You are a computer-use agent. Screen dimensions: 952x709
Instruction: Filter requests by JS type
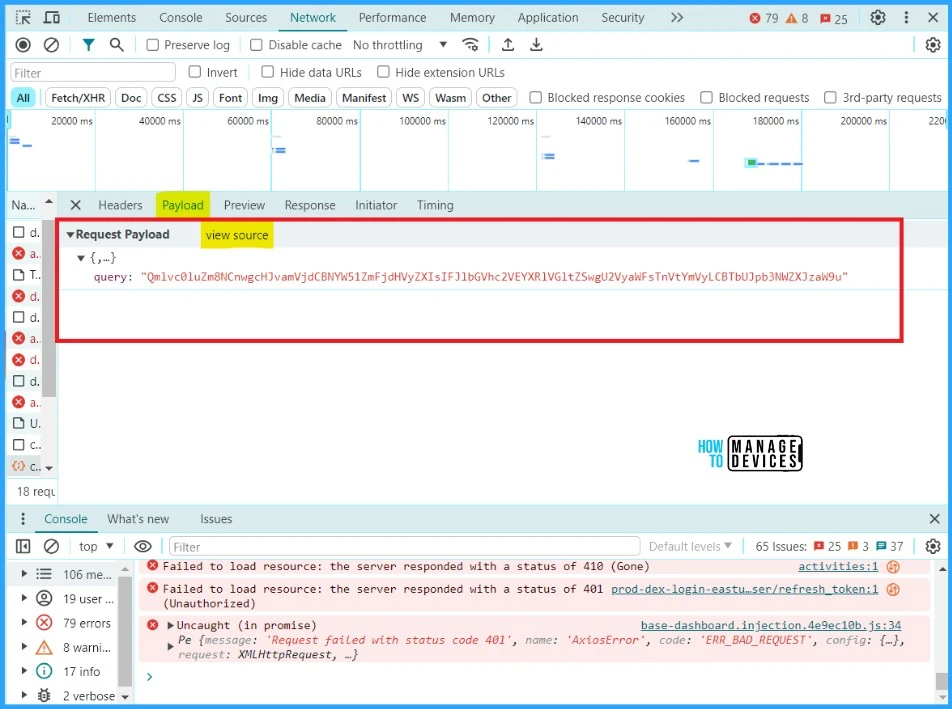197,98
